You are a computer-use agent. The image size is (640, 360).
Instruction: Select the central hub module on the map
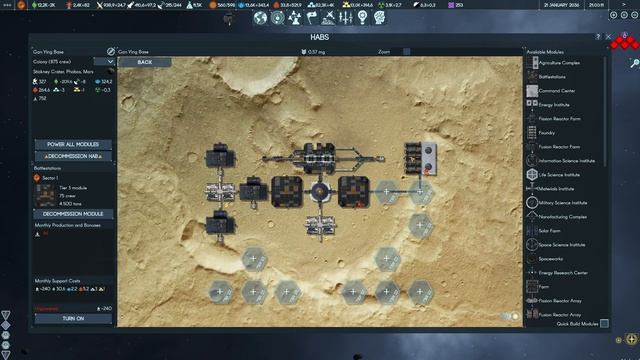pos(320,191)
